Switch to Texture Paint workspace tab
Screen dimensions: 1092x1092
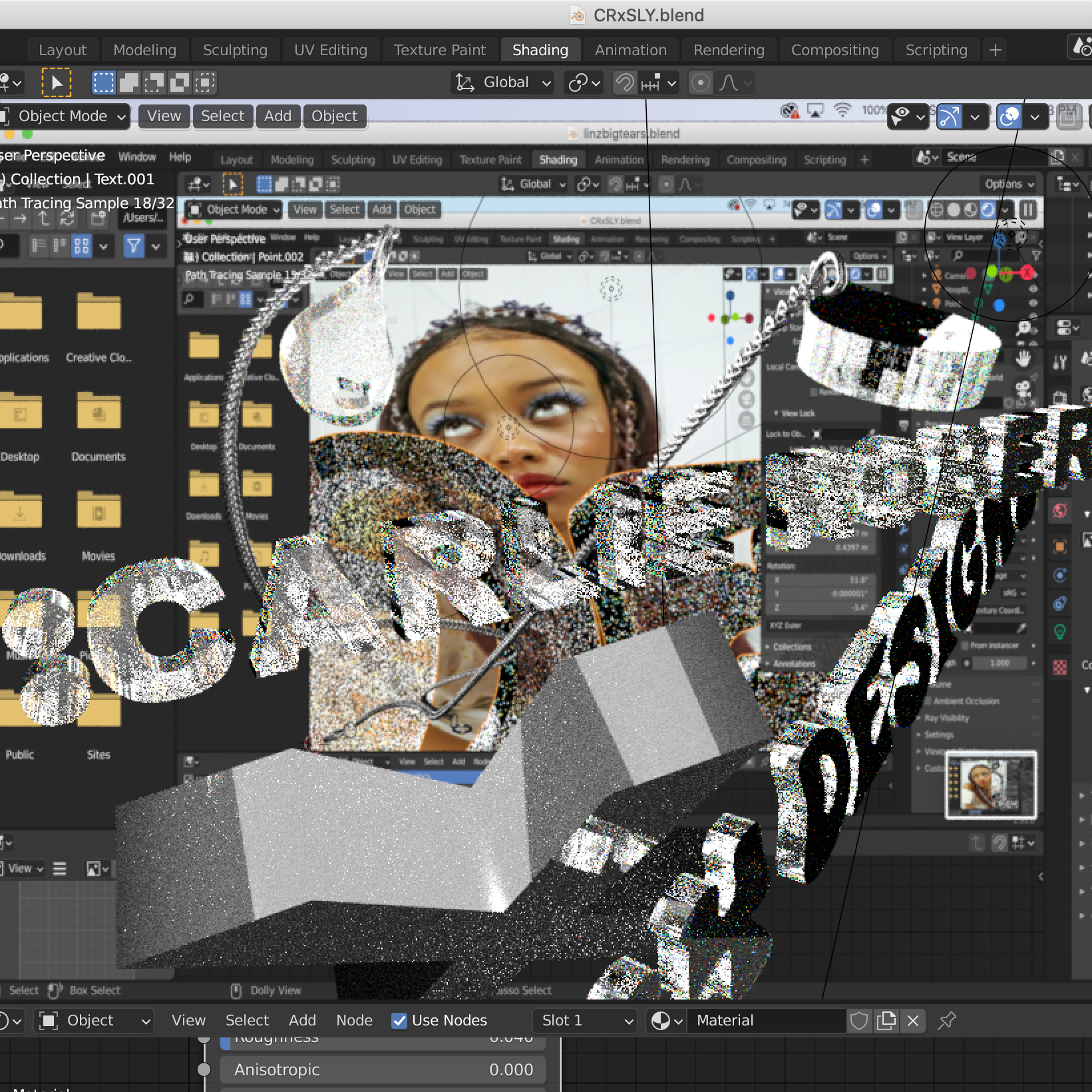point(439,50)
